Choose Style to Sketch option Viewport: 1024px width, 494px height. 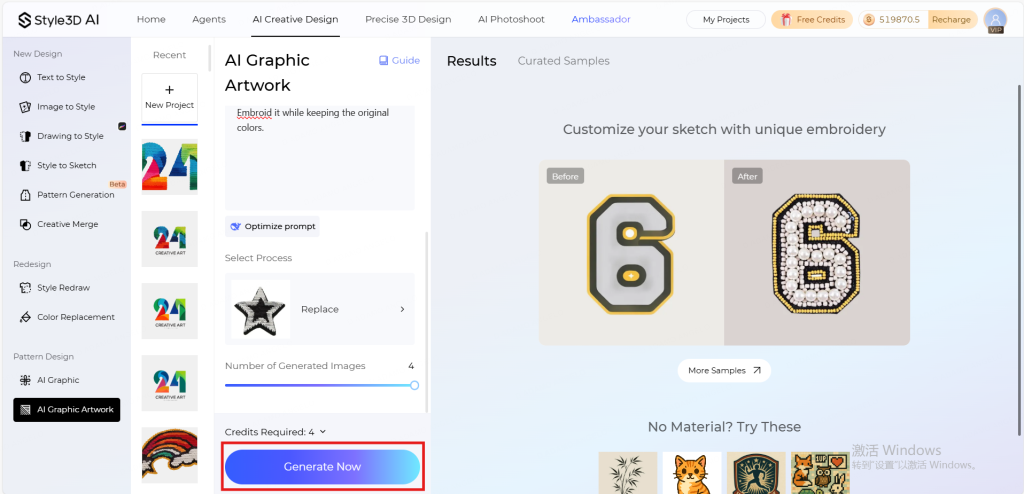tap(58, 165)
